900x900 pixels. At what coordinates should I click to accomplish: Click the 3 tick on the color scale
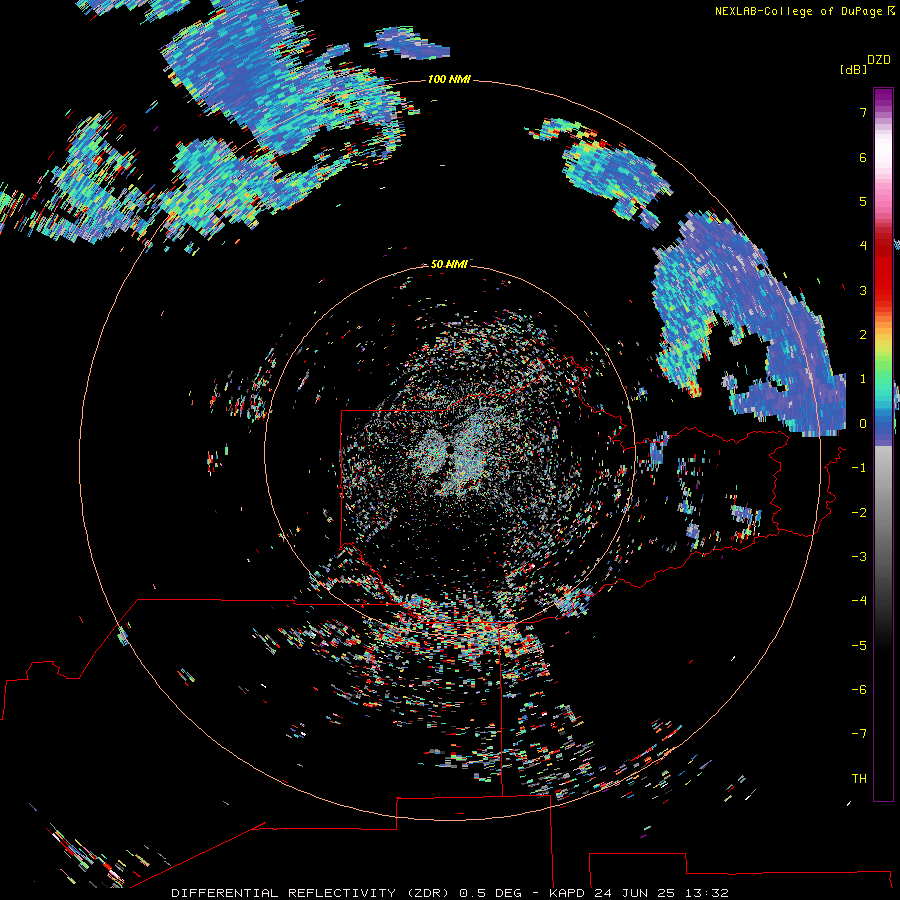click(863, 290)
